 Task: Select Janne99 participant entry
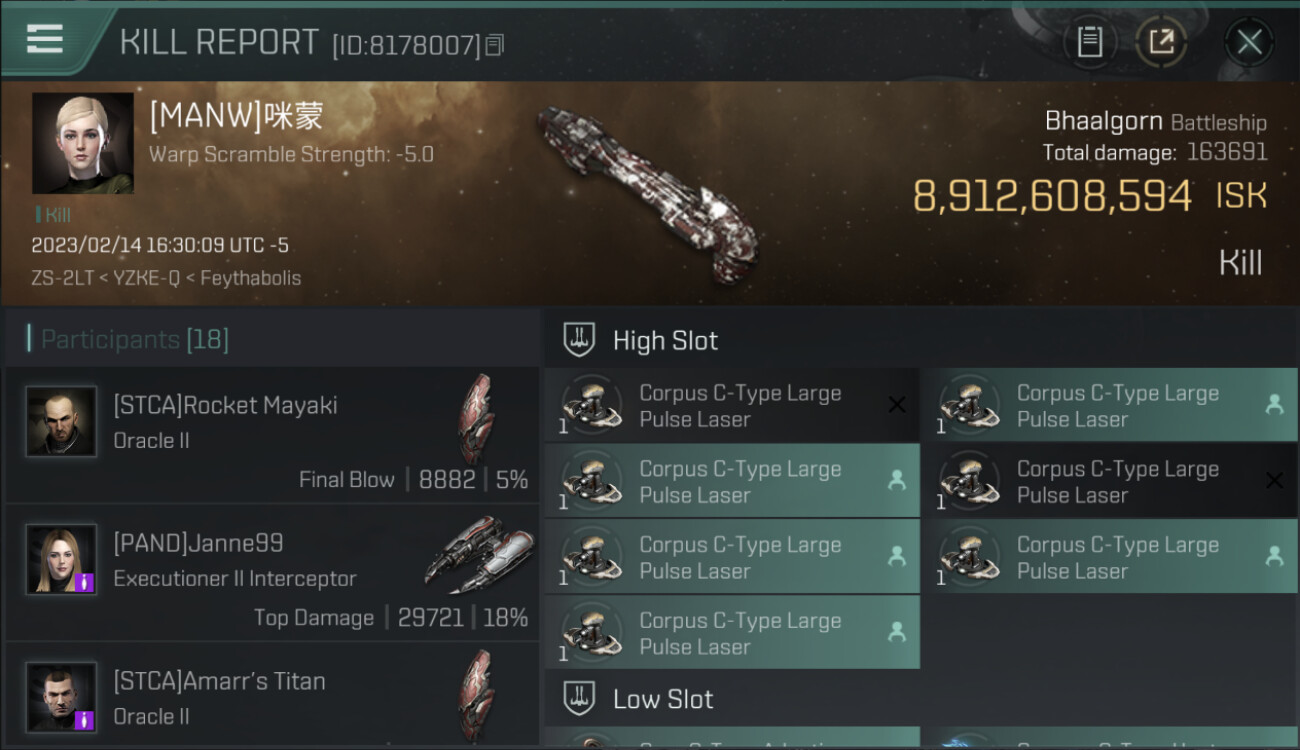coord(272,573)
